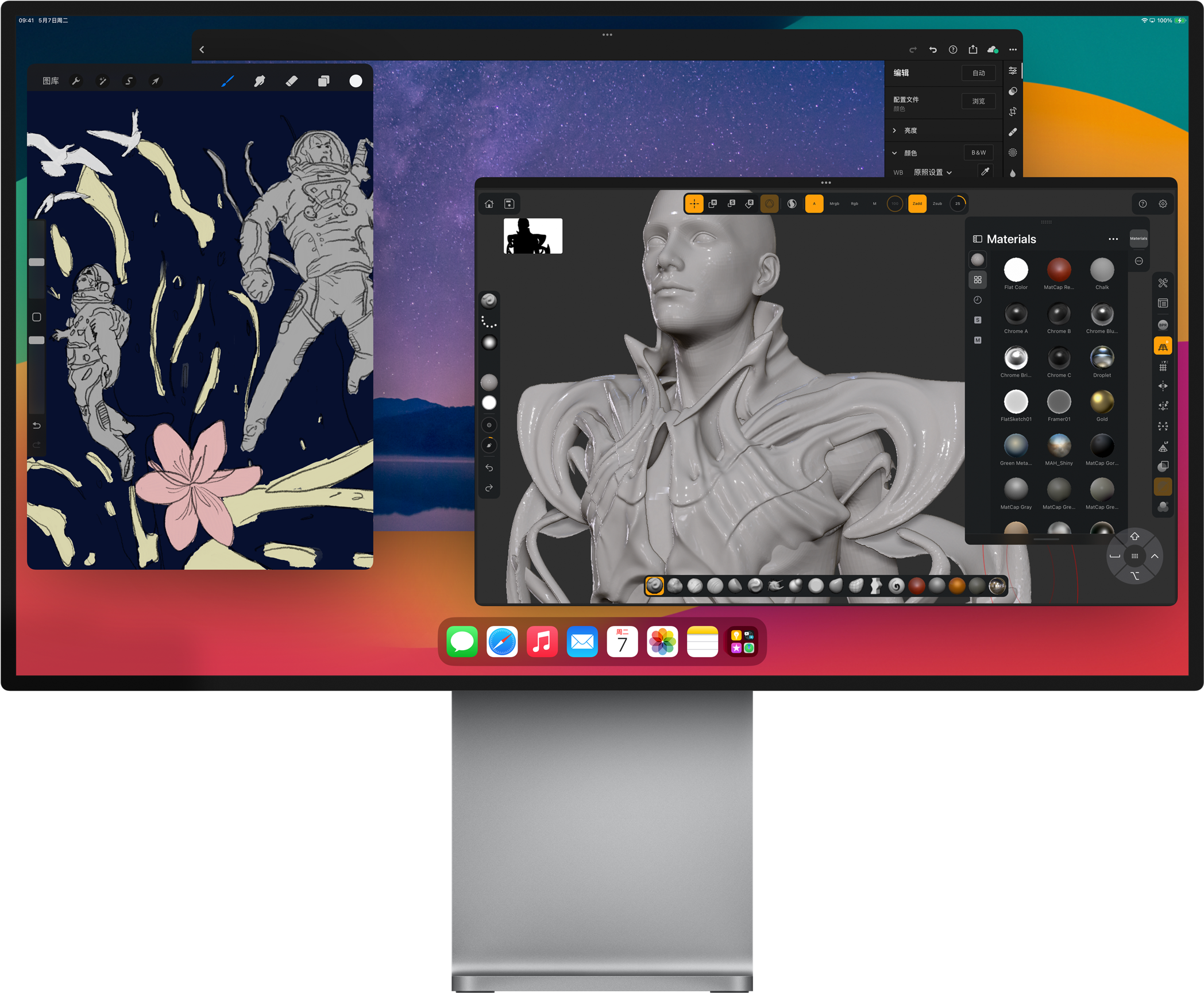Select the Procreate smudge tool
This screenshot has width=1204, height=993.
coord(260,81)
